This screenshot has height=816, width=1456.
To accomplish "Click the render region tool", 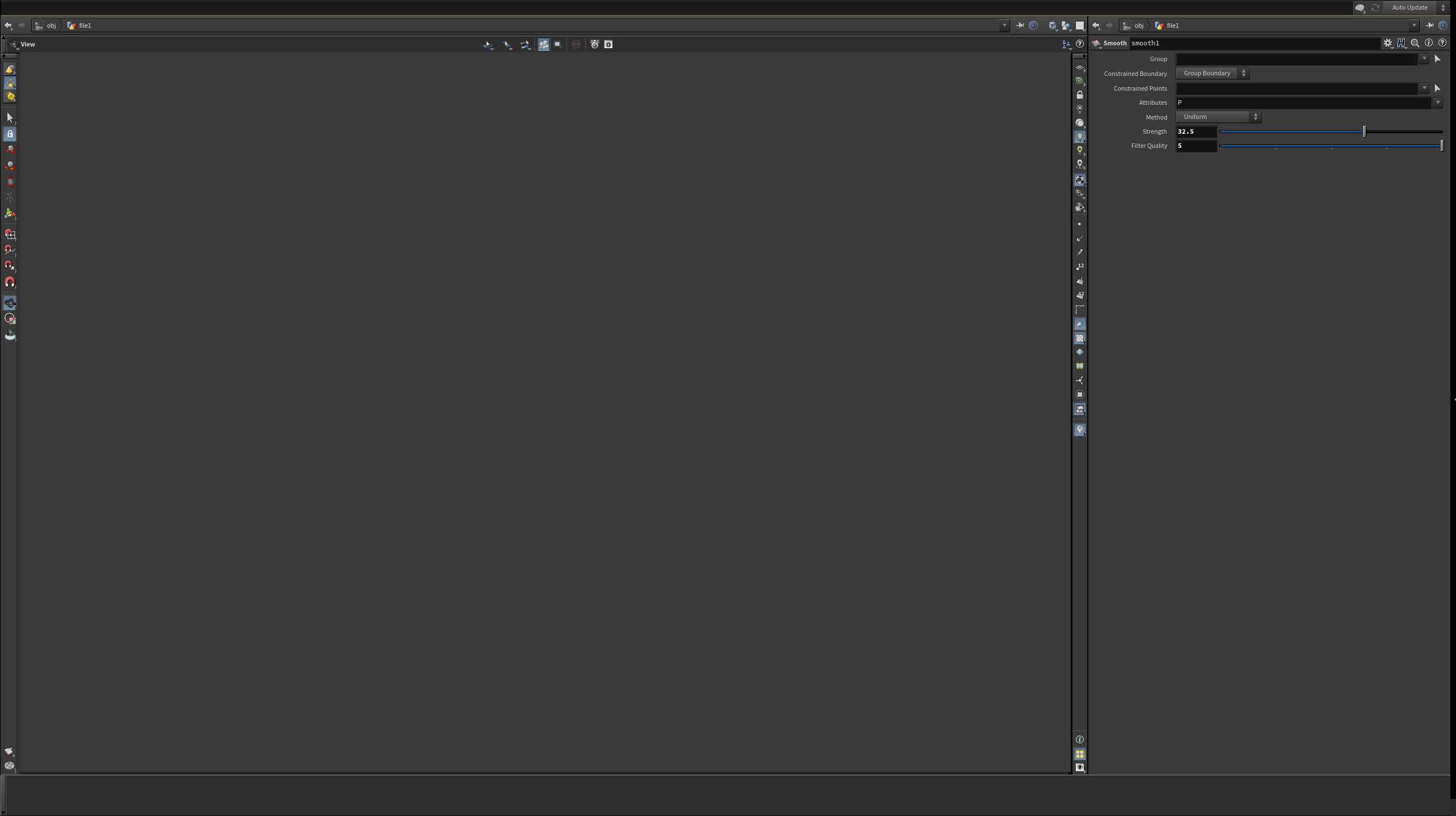I will pos(10,318).
